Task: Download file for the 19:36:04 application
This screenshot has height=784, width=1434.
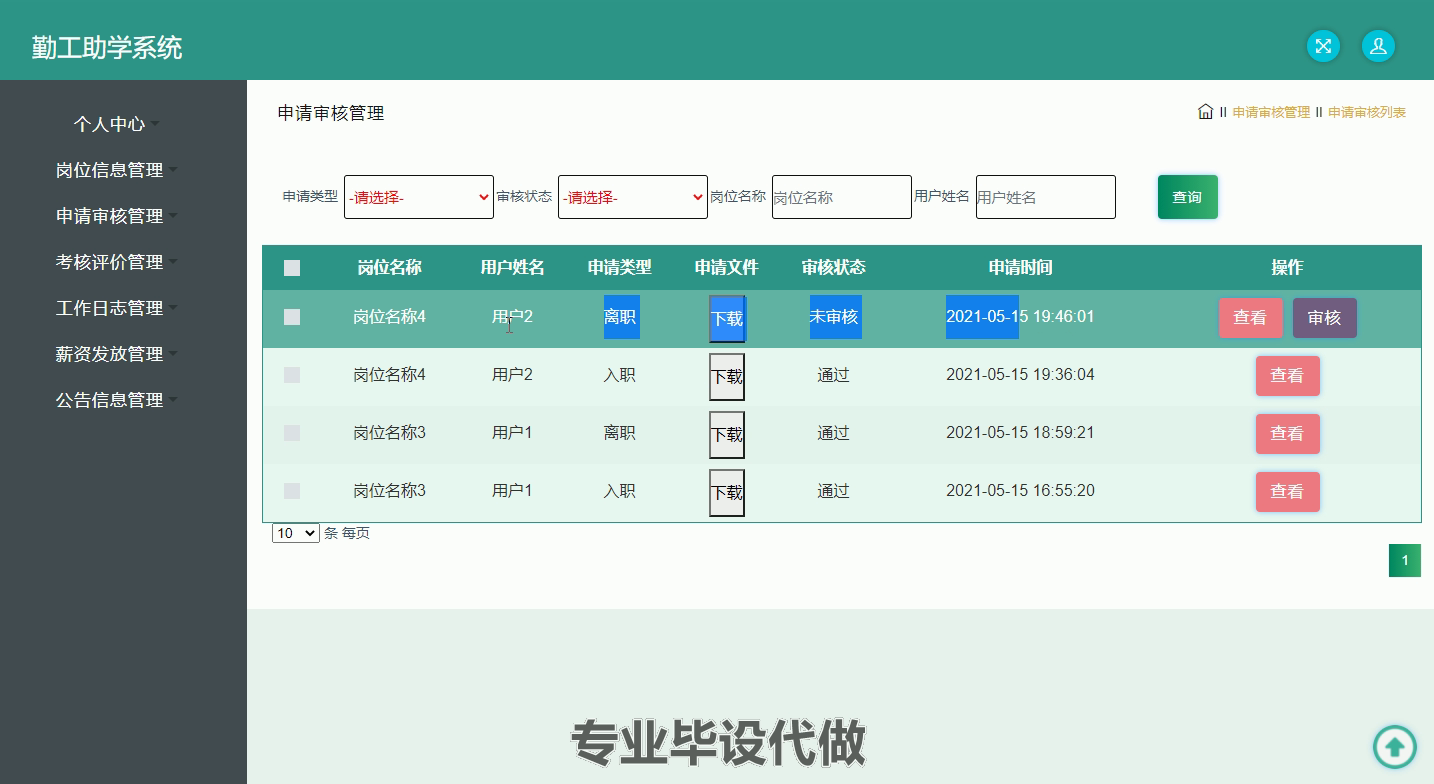Action: tap(727, 377)
